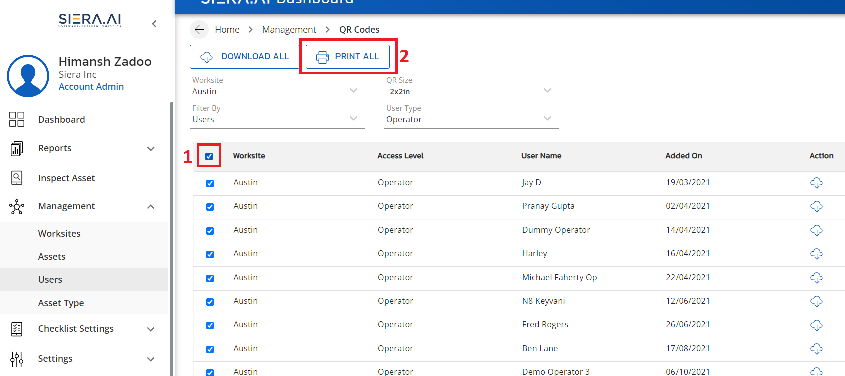Uncheck the N8 Keyvani row checkbox
This screenshot has height=376, width=845.
pyautogui.click(x=210, y=302)
